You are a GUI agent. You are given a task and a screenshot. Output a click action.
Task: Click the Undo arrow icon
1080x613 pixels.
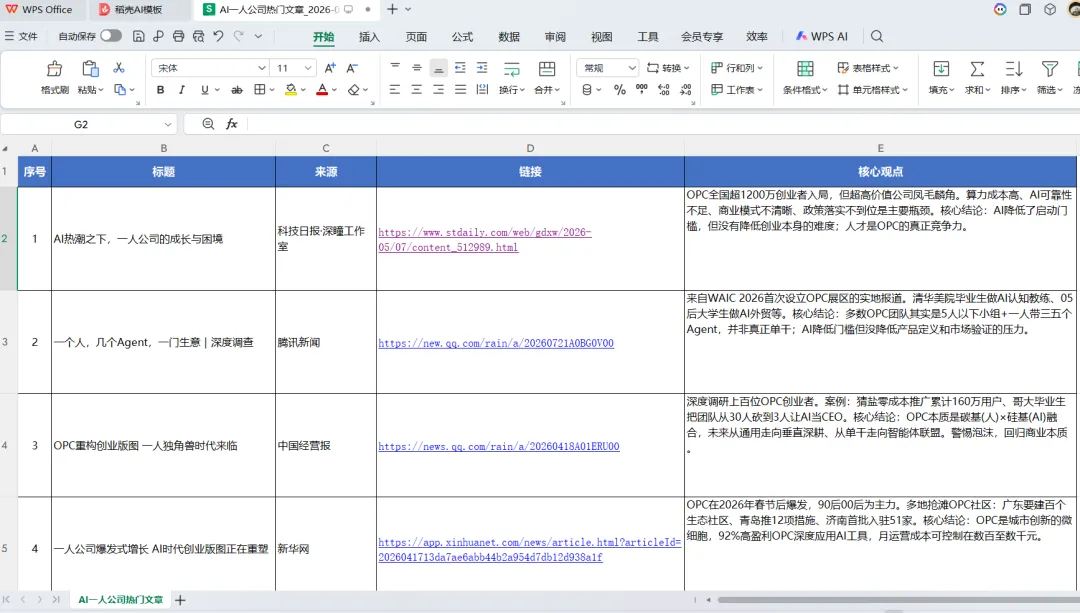pos(218,36)
